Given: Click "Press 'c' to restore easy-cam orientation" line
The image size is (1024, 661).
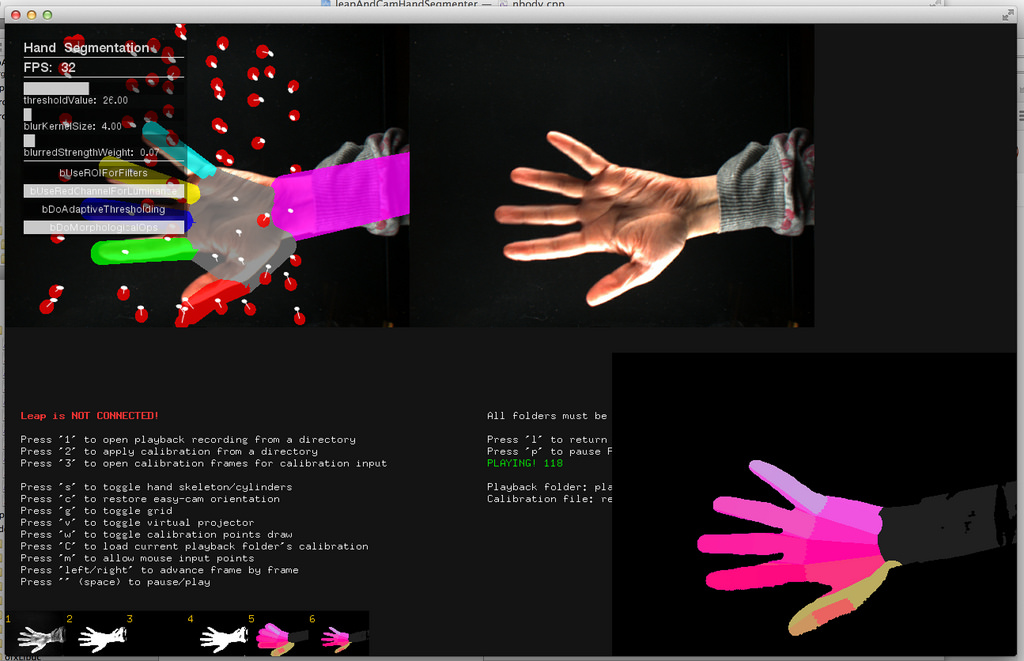Looking at the screenshot, I should (150, 498).
